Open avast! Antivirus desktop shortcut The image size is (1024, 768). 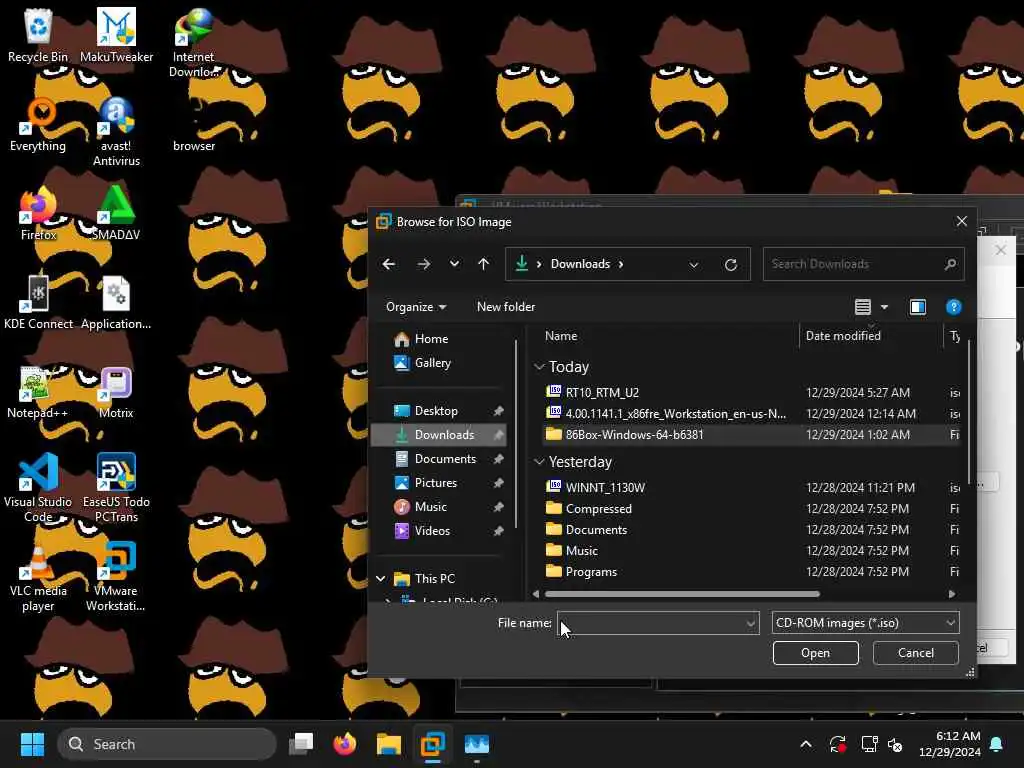(116, 132)
